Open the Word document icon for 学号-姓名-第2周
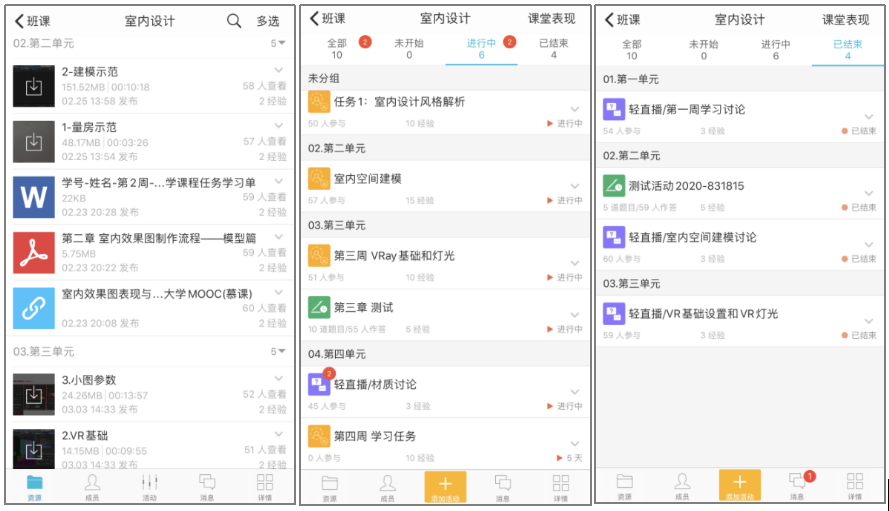 pos(34,196)
